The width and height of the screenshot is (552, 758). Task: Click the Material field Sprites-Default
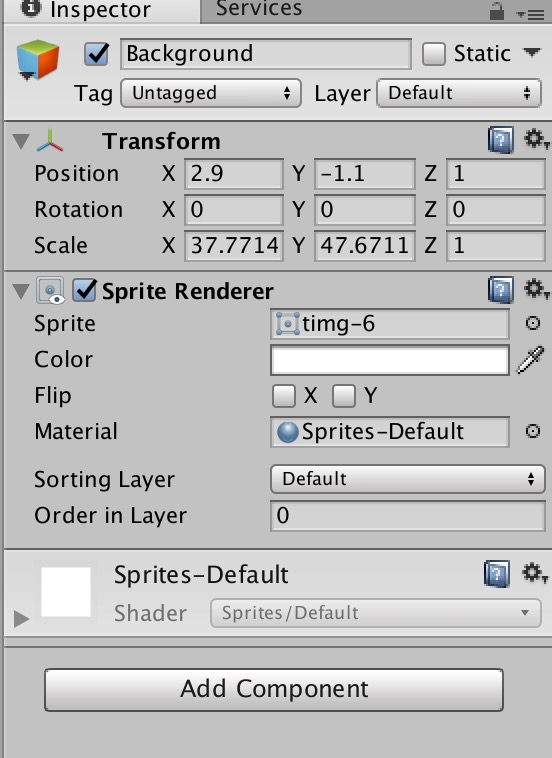[x=390, y=431]
